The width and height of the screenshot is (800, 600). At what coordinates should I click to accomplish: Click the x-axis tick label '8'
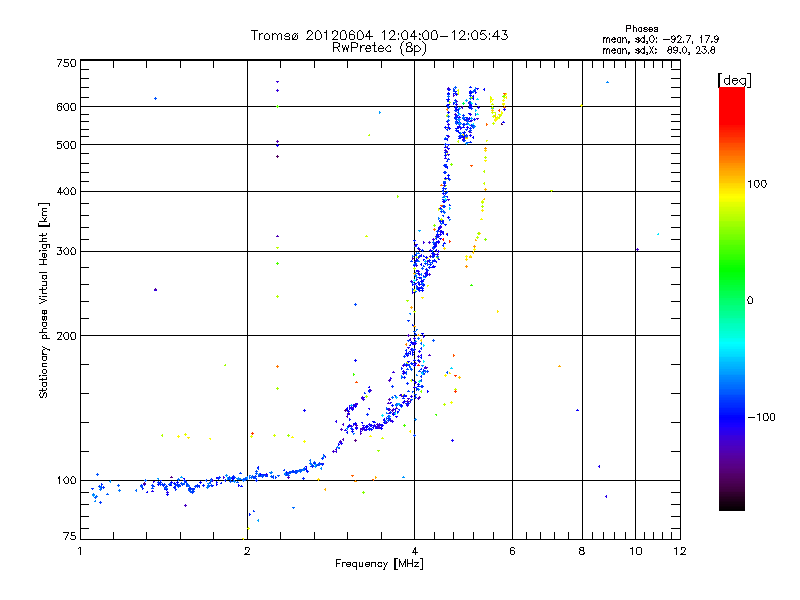[x=582, y=551]
